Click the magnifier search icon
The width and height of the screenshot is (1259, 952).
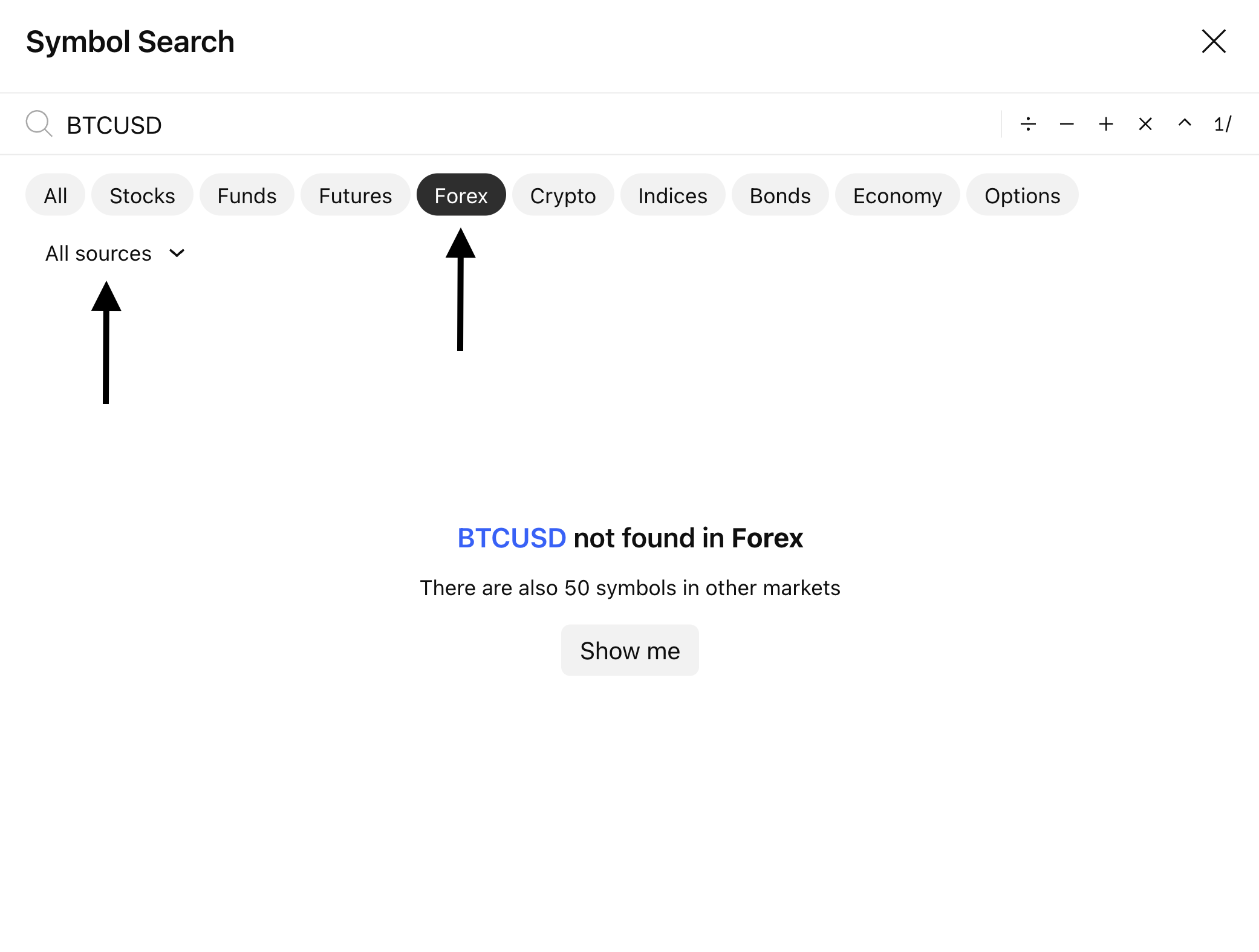[x=39, y=123]
